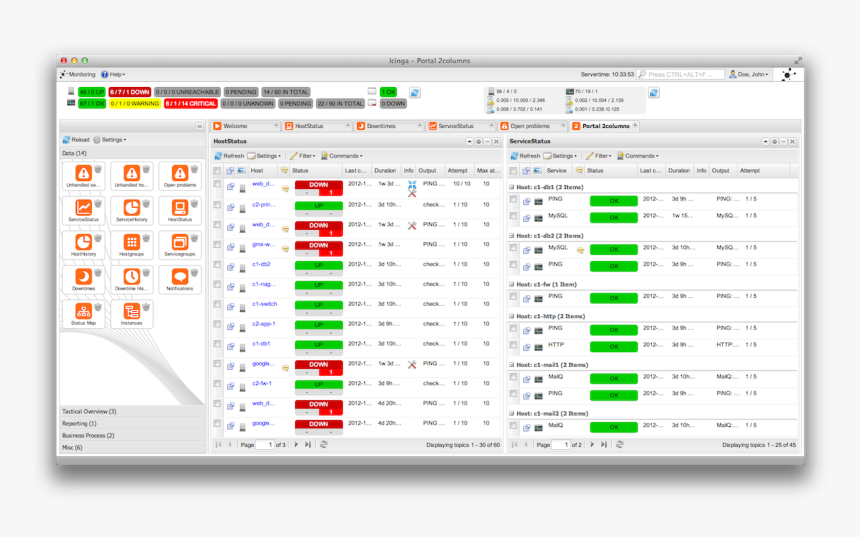860x537 pixels.
Task: Open Commands dropdown in ServiceStatus toolbar
Action: 638,156
